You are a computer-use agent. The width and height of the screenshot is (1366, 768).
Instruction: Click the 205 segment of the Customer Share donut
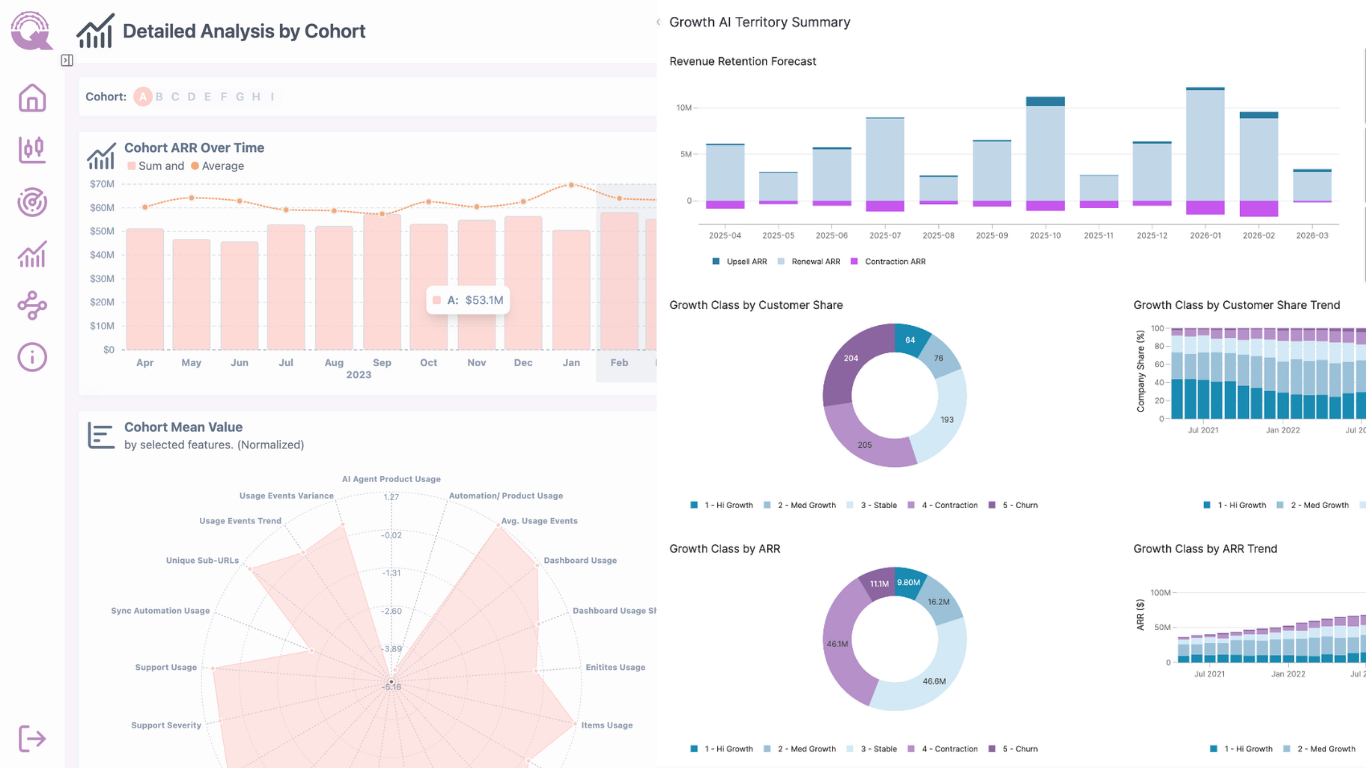pos(866,444)
